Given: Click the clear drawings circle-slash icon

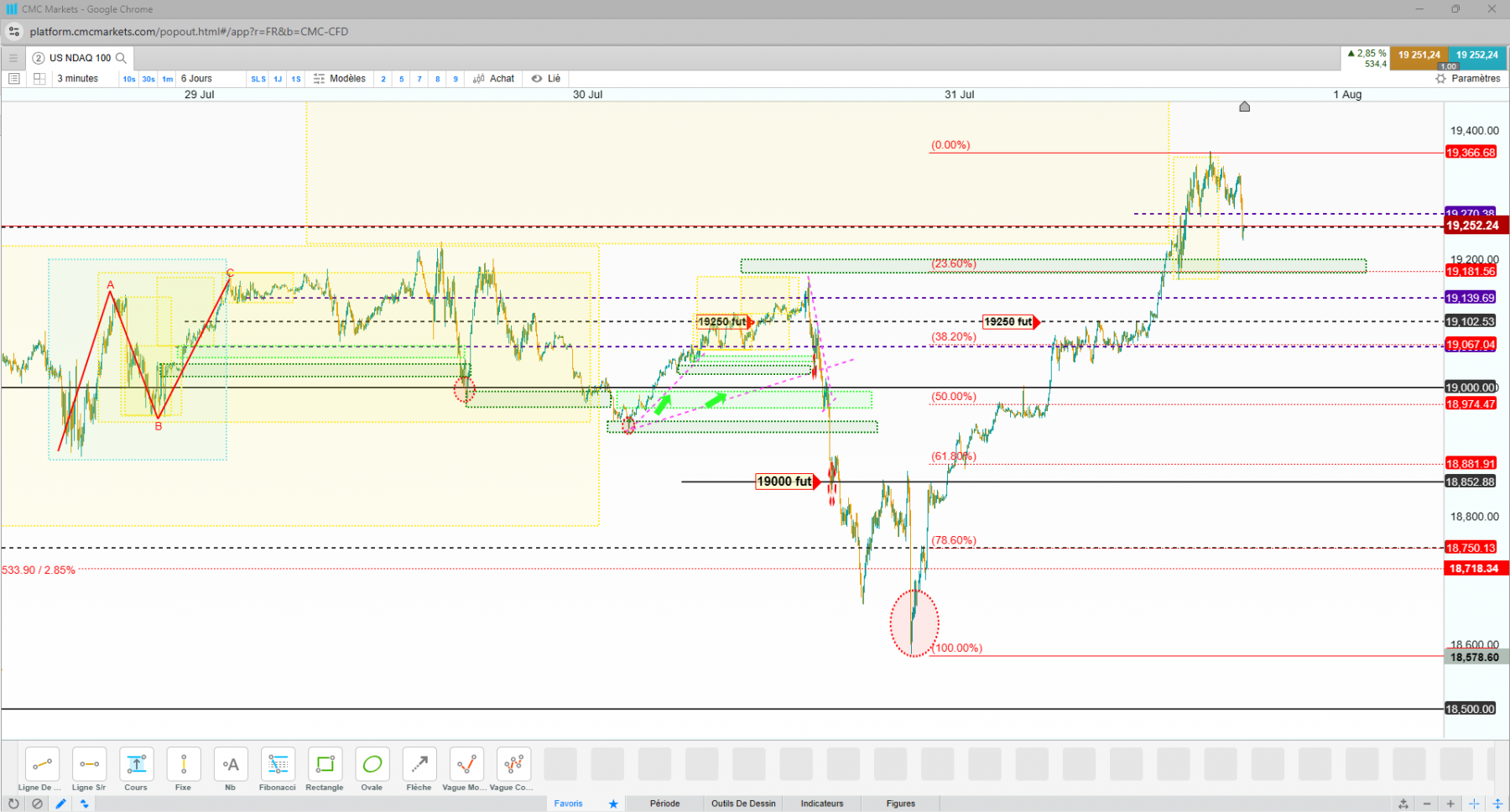Looking at the screenshot, I should tap(37, 804).
